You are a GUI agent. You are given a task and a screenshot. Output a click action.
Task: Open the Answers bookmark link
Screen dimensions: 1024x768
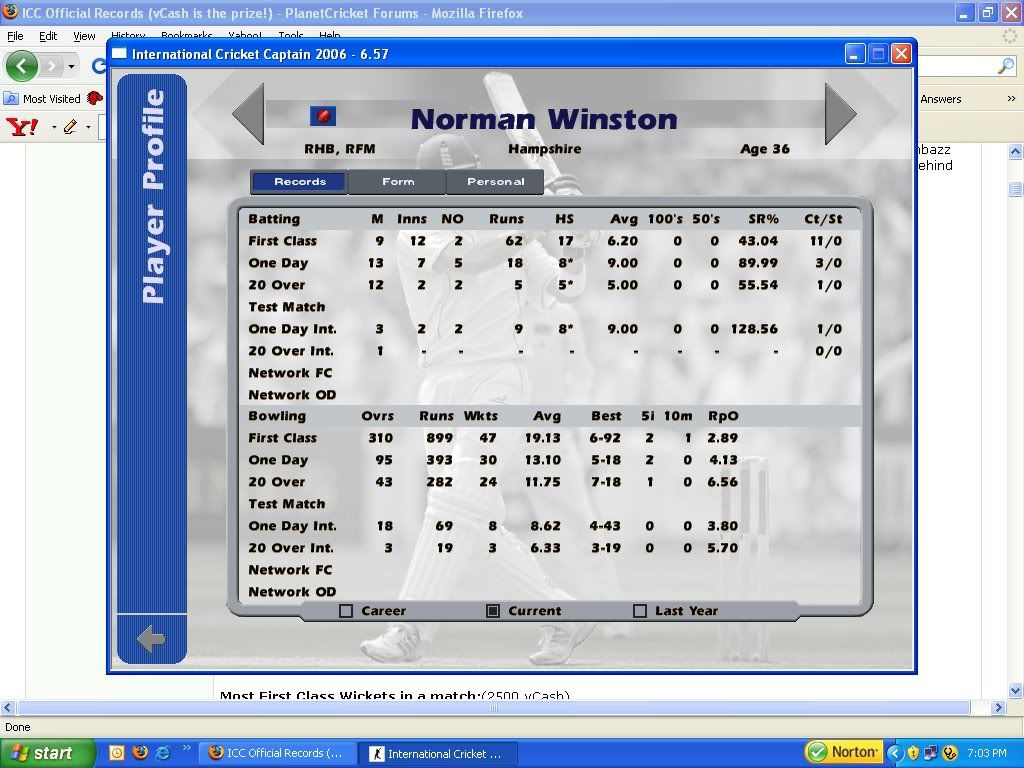940,99
